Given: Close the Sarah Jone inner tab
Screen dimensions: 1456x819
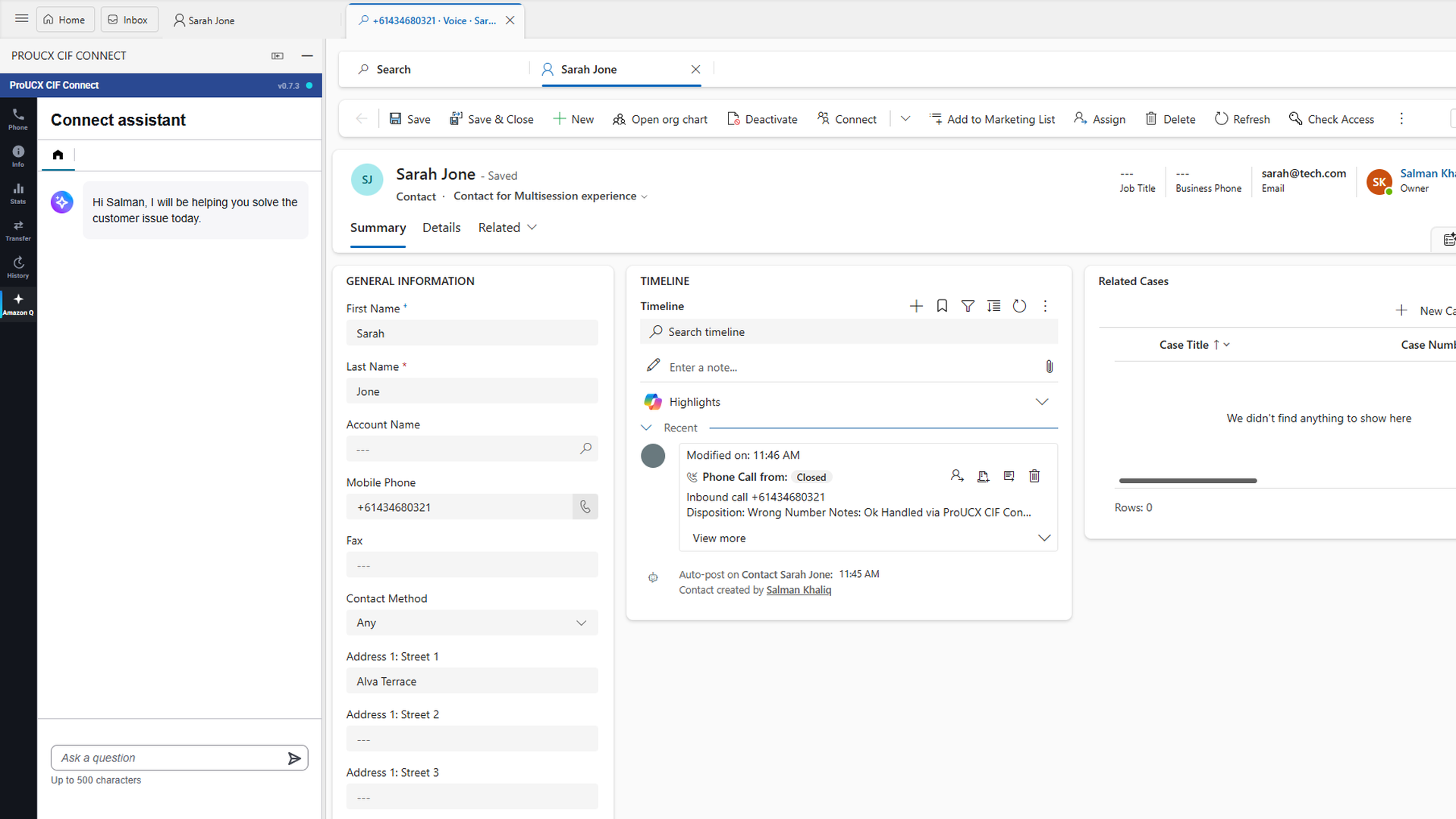Looking at the screenshot, I should coord(695,69).
